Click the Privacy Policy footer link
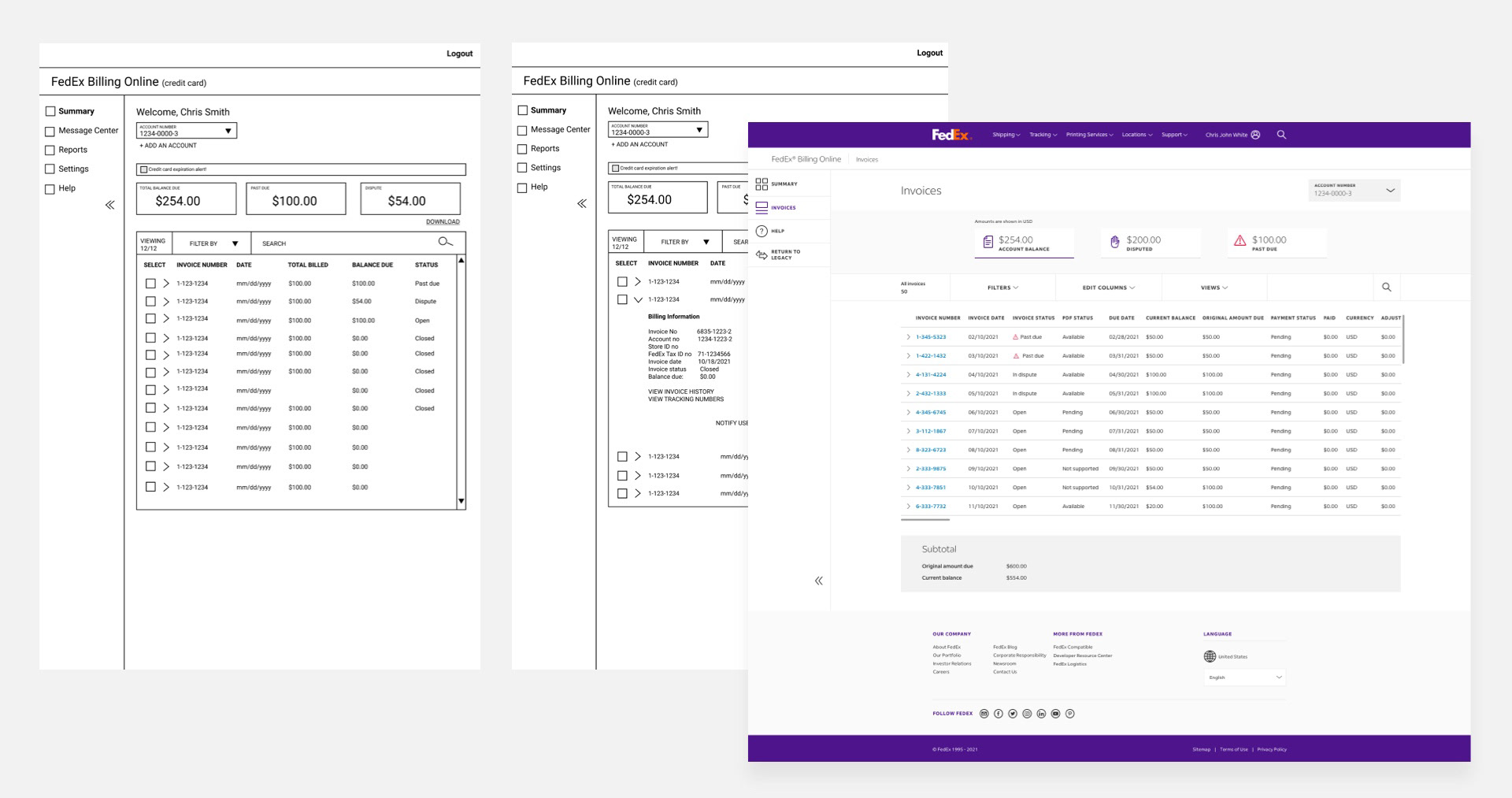The height and width of the screenshot is (798, 1512). click(x=1272, y=749)
